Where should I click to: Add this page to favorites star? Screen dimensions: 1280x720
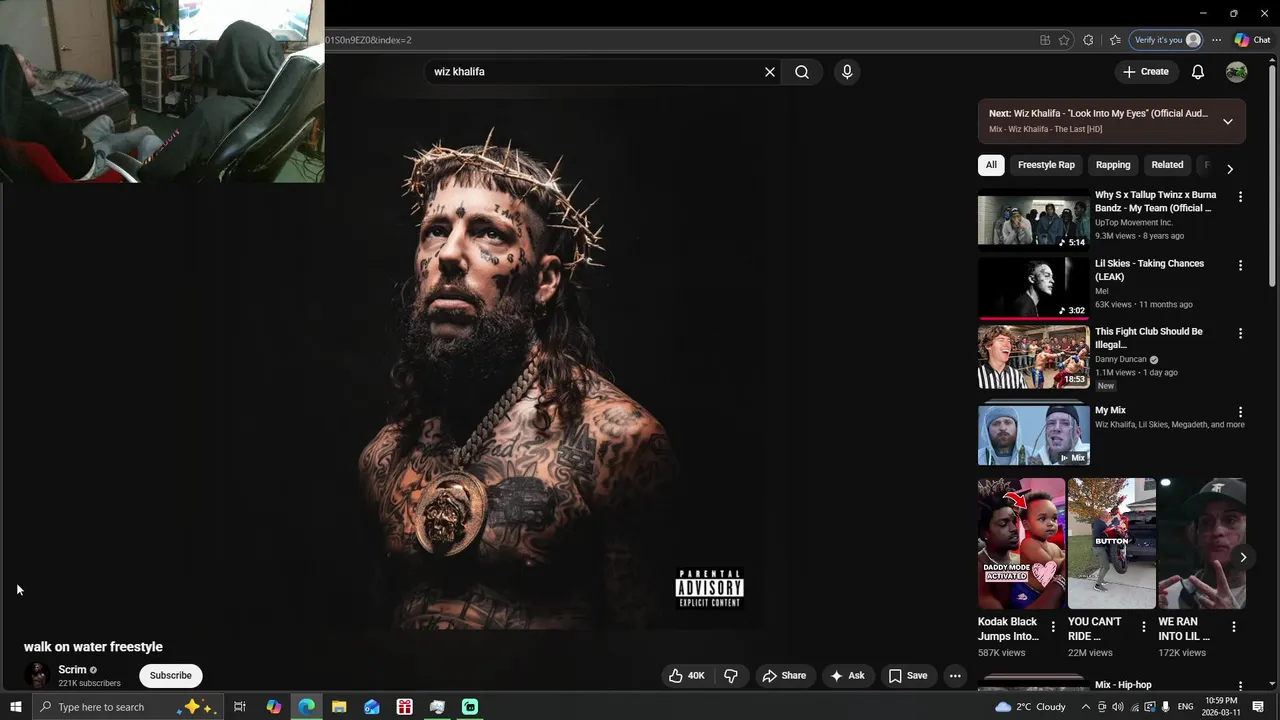[1064, 40]
